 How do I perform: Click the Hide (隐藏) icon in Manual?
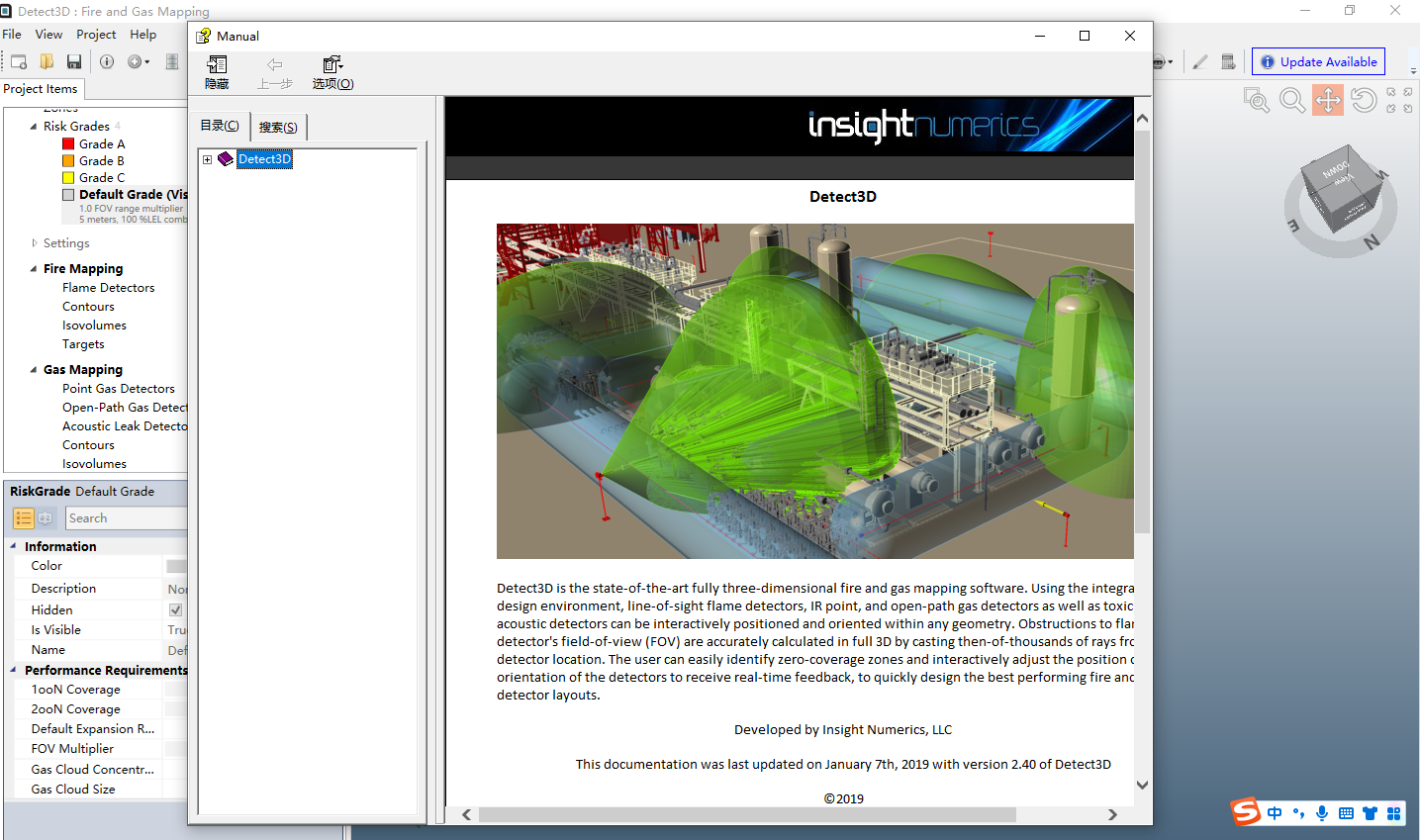pyautogui.click(x=217, y=72)
